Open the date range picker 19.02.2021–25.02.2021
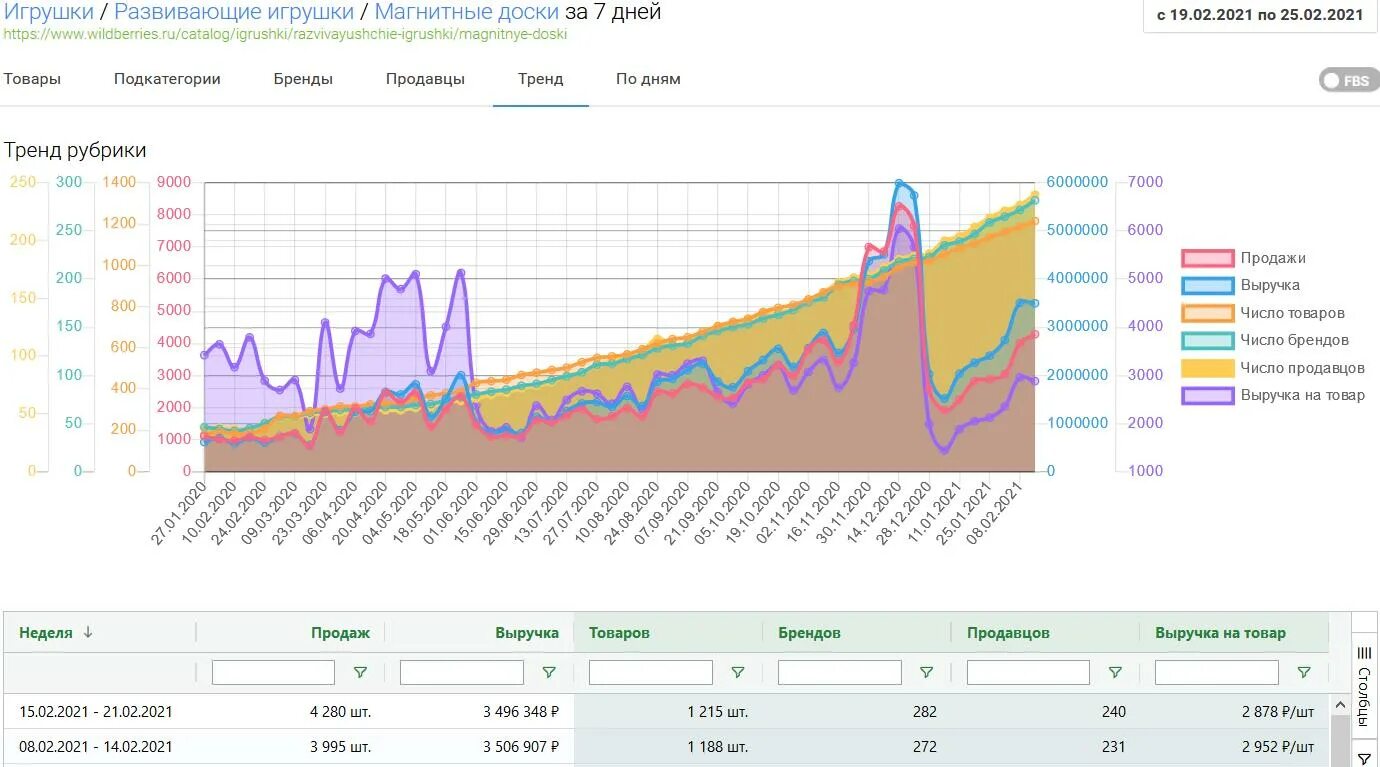This screenshot has width=1380, height=767. point(1260,15)
